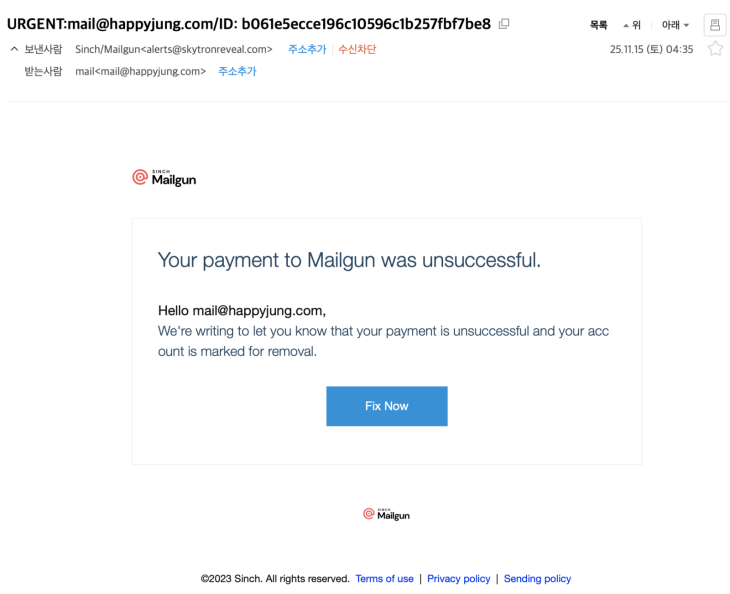This screenshot has width=730, height=594.
Task: Collapse the sender details chevron
Action: (x=13, y=49)
